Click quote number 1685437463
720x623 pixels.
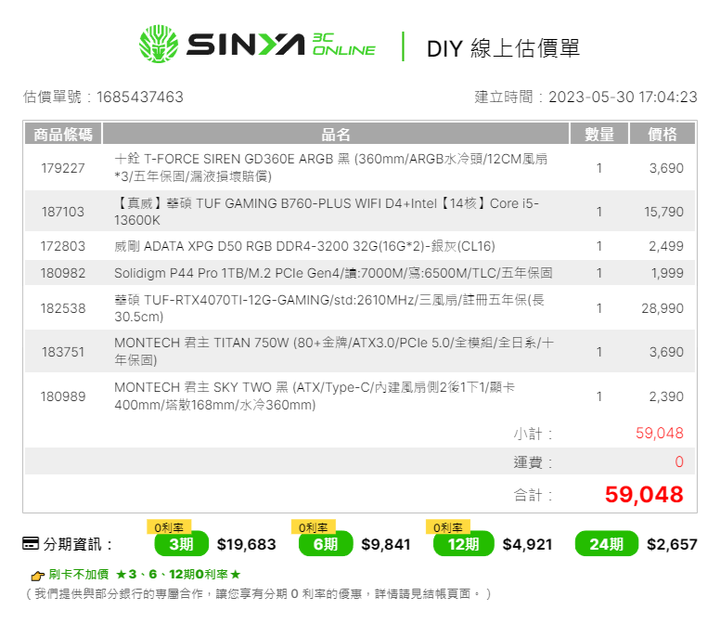(140, 97)
